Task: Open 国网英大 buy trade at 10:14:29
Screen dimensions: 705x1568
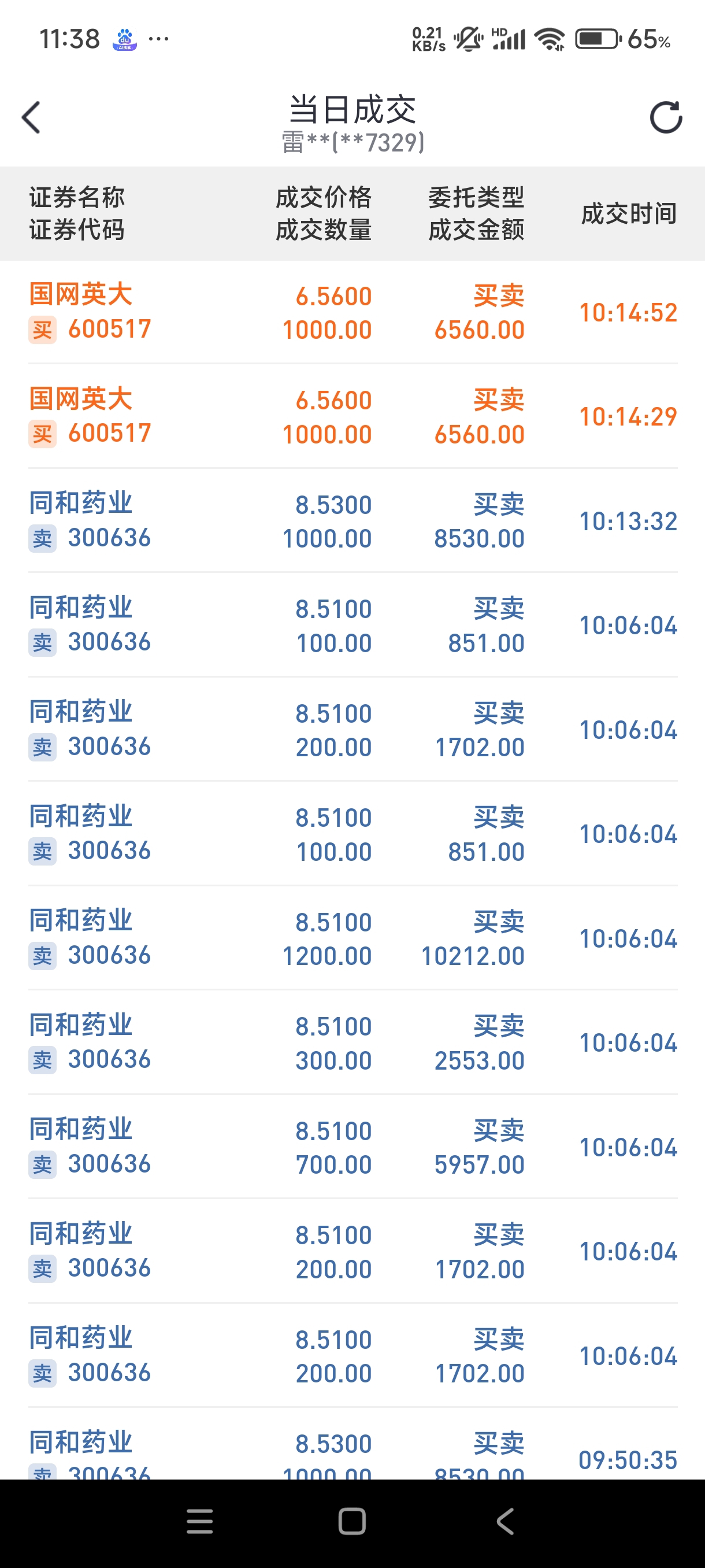Action: (353, 416)
